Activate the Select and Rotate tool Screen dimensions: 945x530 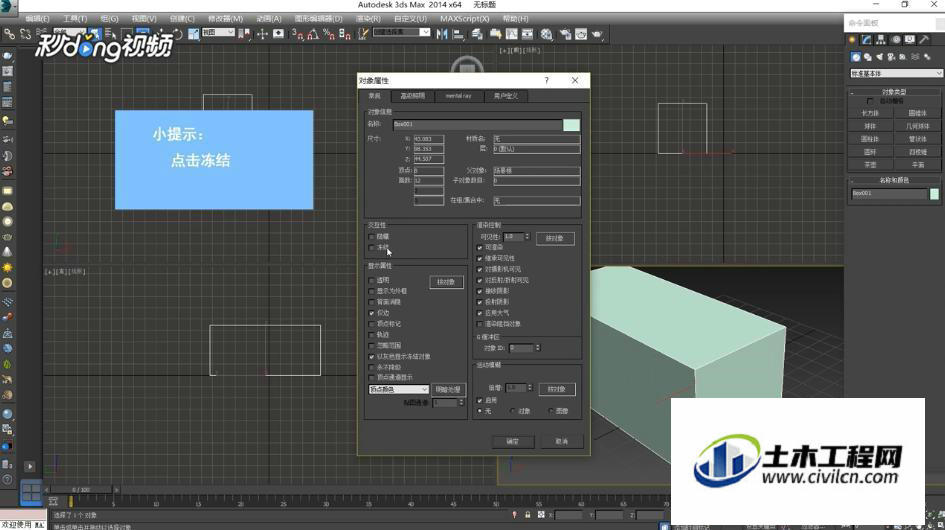point(177,34)
